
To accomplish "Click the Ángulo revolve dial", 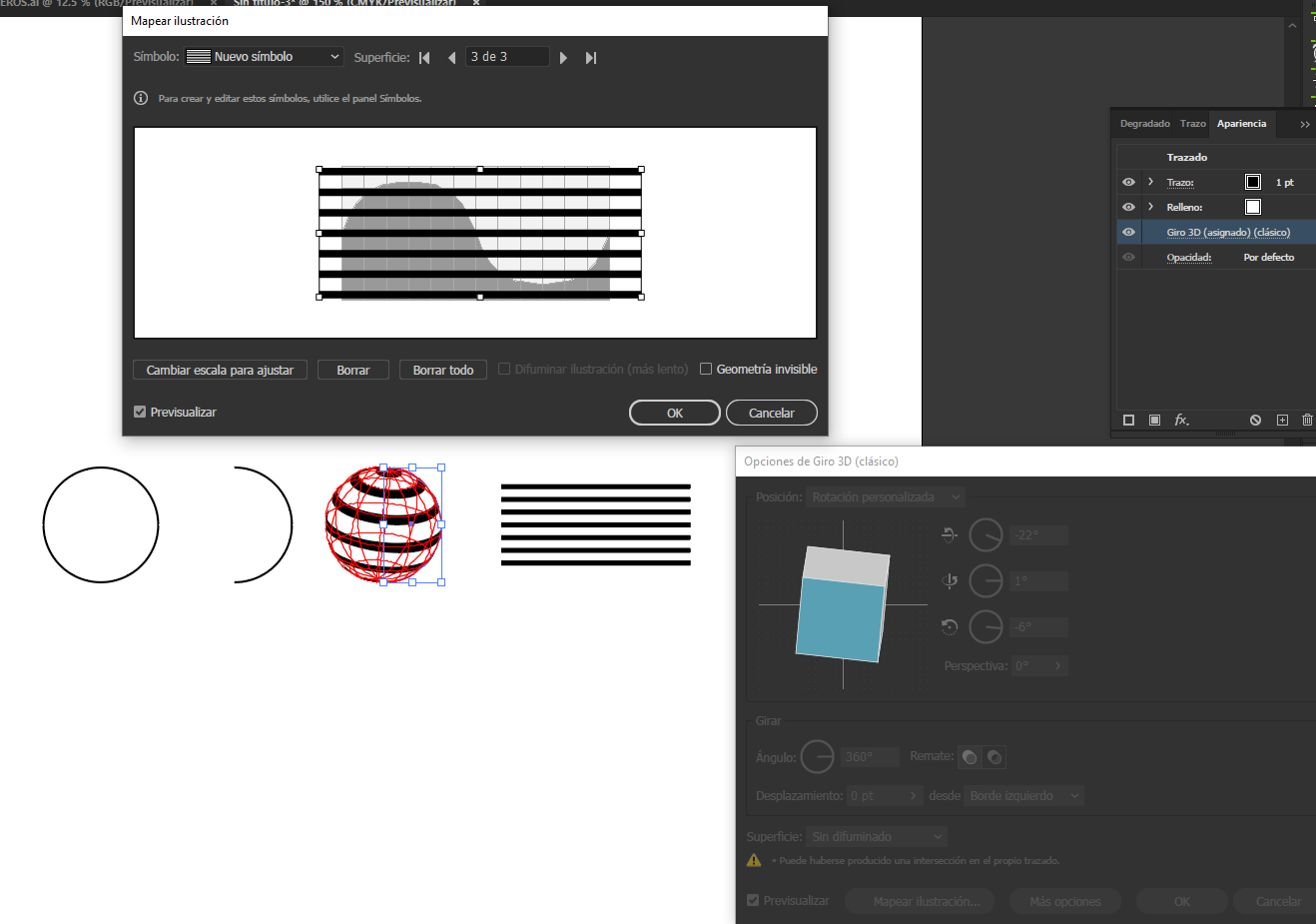I will point(818,757).
